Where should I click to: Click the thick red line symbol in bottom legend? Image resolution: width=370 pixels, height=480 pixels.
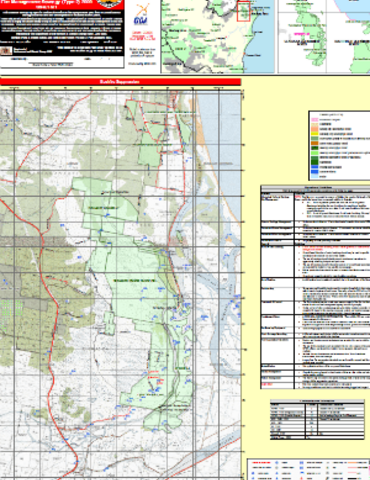[261, 463]
